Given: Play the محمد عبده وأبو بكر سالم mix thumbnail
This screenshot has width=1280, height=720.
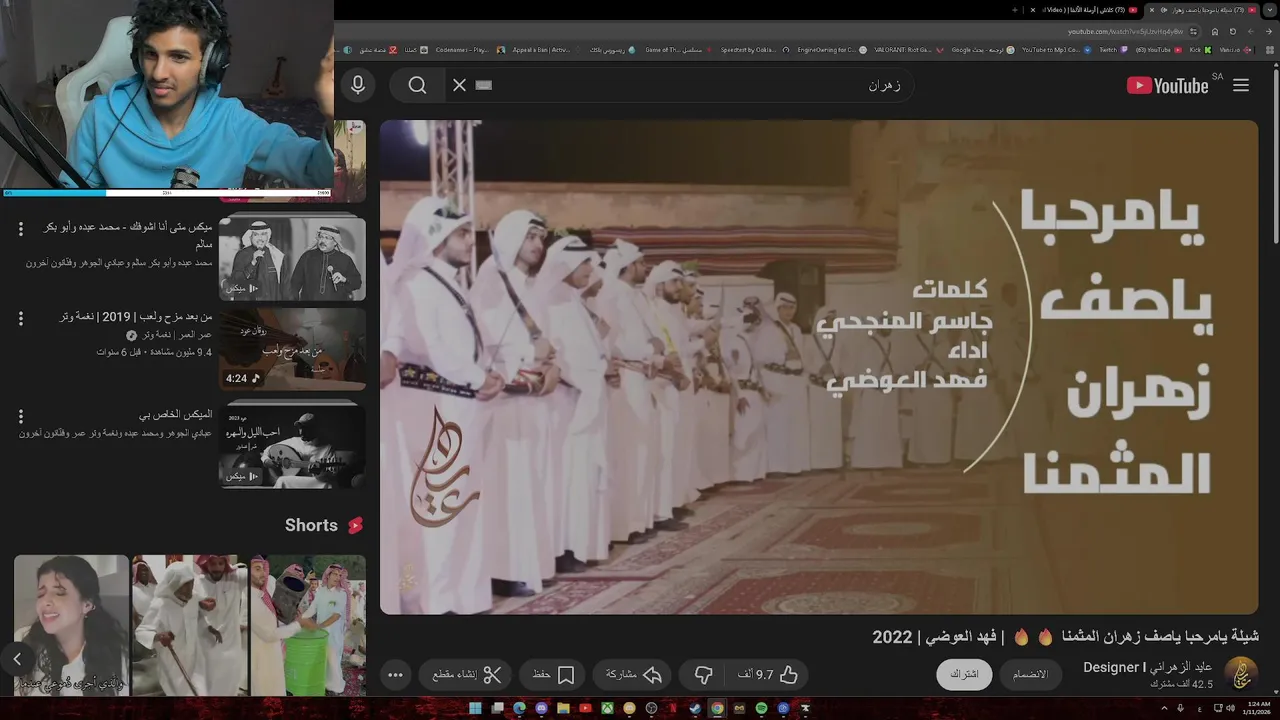Looking at the screenshot, I should point(292,257).
